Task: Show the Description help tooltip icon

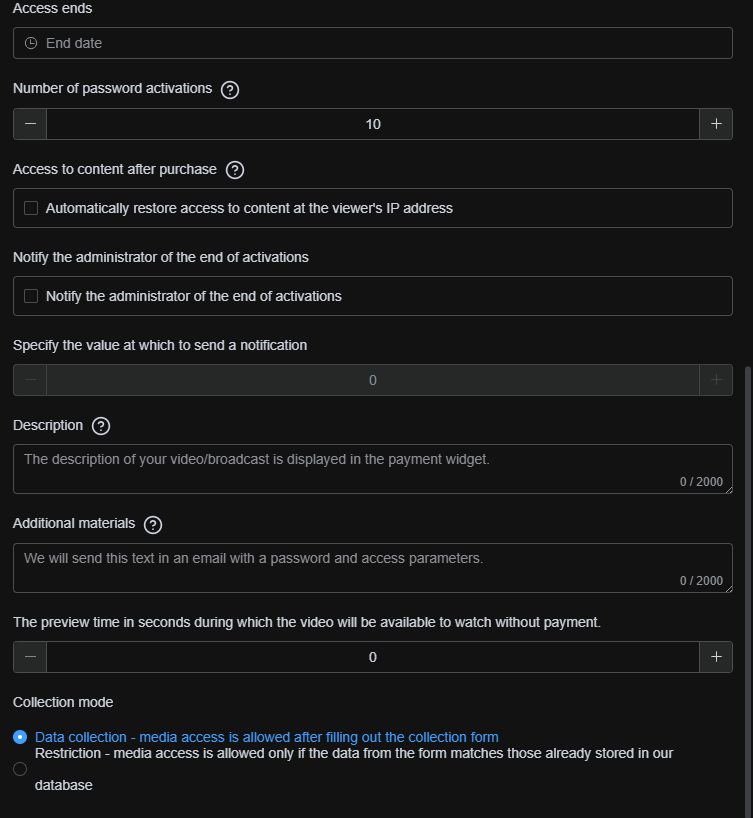Action: click(x=101, y=426)
